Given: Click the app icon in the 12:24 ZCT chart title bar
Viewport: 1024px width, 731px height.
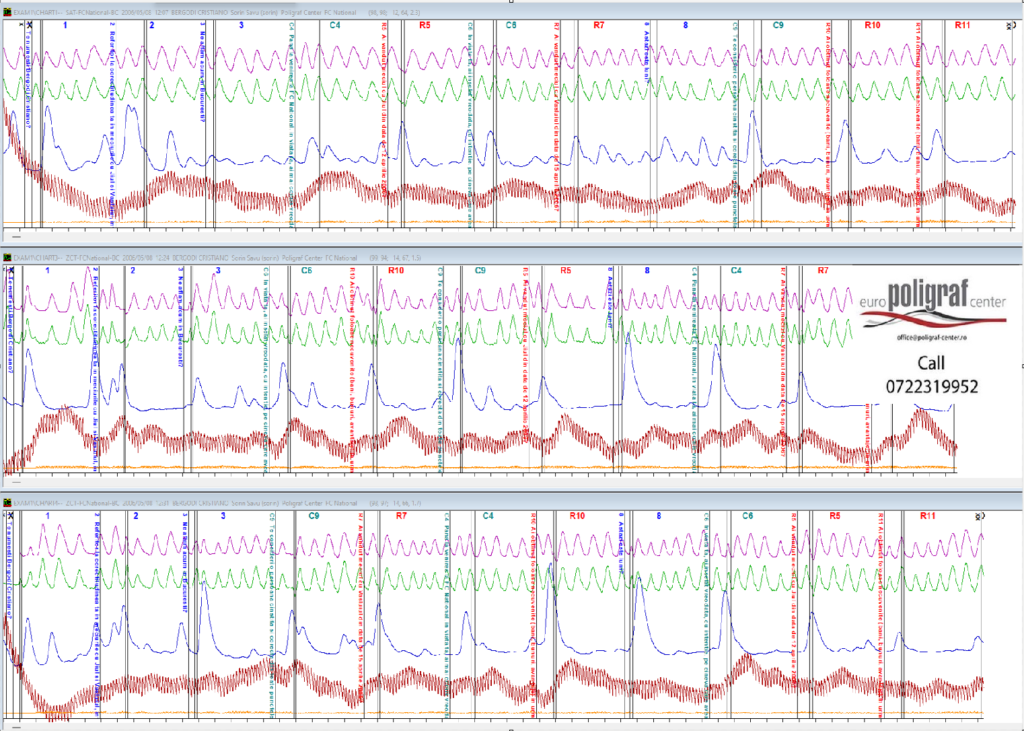Looking at the screenshot, I should [x=7, y=257].
